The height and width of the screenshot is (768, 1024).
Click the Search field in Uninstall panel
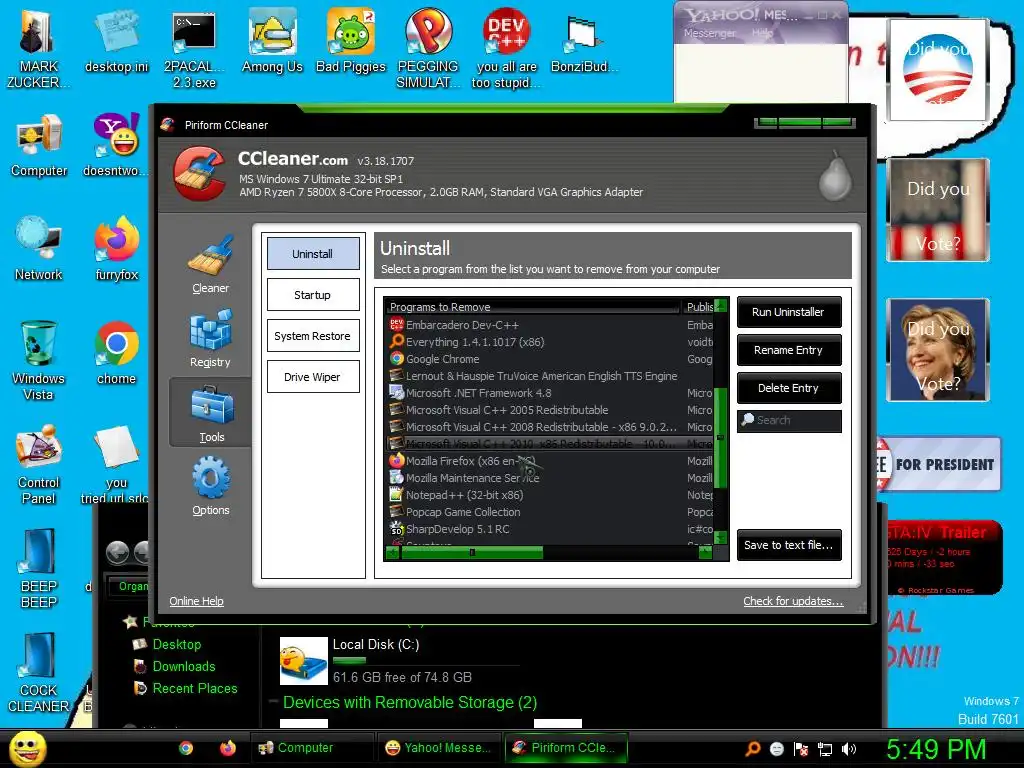789,421
